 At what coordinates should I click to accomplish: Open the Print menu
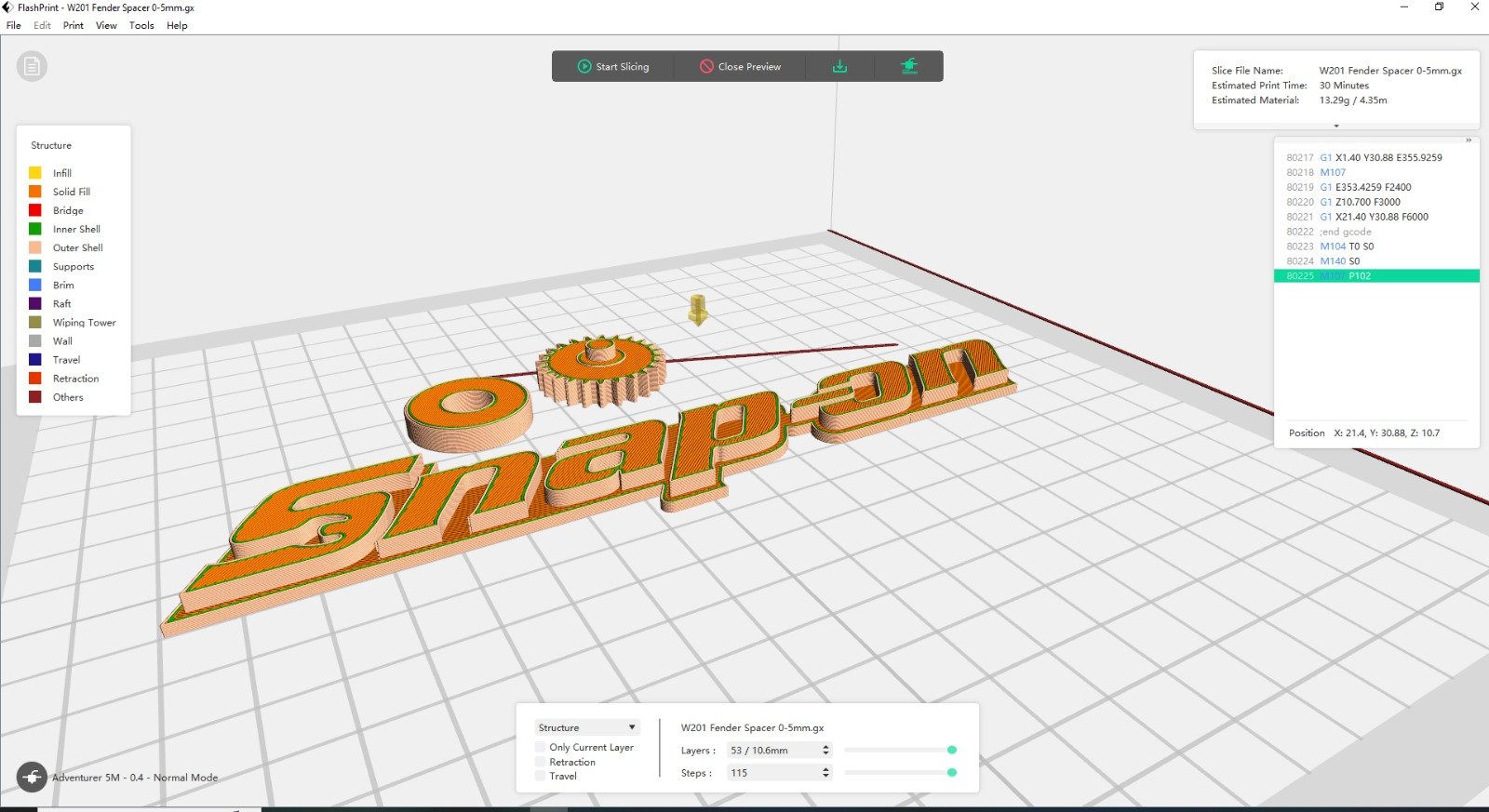[x=73, y=25]
